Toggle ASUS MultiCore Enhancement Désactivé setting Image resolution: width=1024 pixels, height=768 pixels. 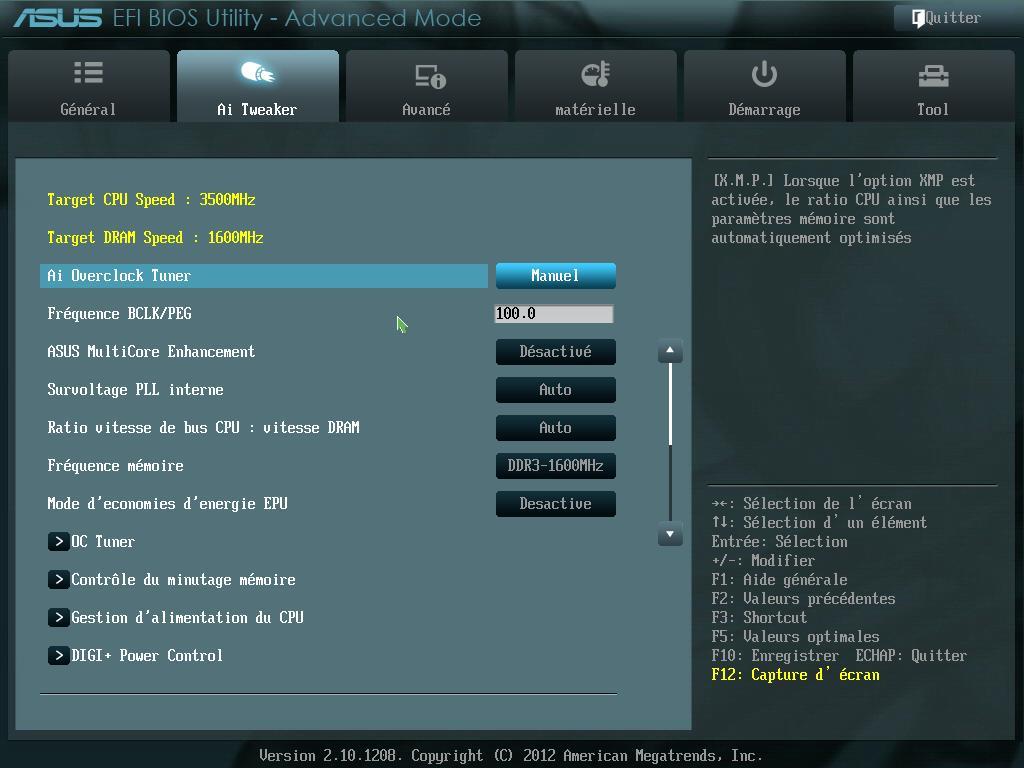(556, 352)
